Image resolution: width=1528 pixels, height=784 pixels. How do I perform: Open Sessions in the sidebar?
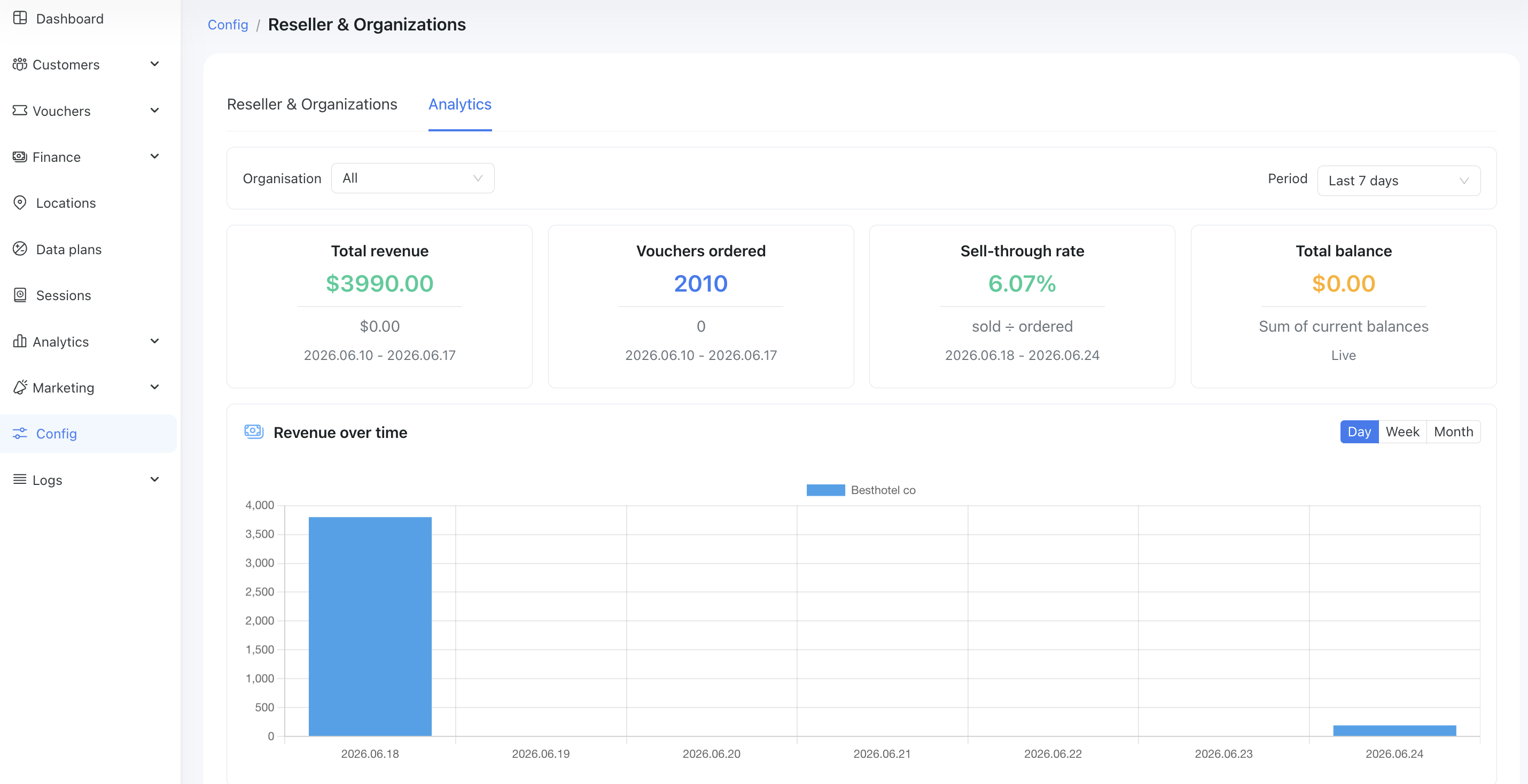tap(64, 295)
